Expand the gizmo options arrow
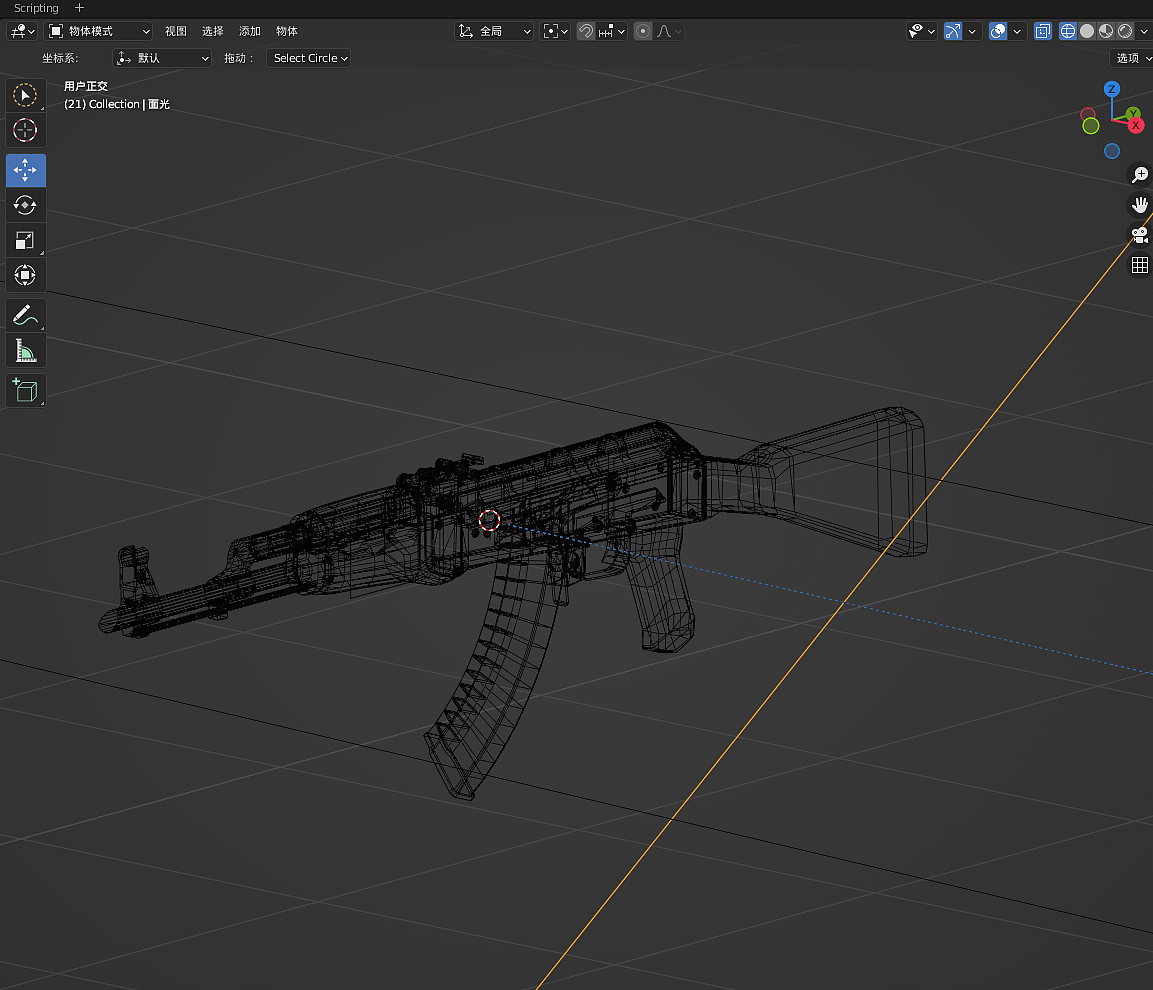 point(972,31)
